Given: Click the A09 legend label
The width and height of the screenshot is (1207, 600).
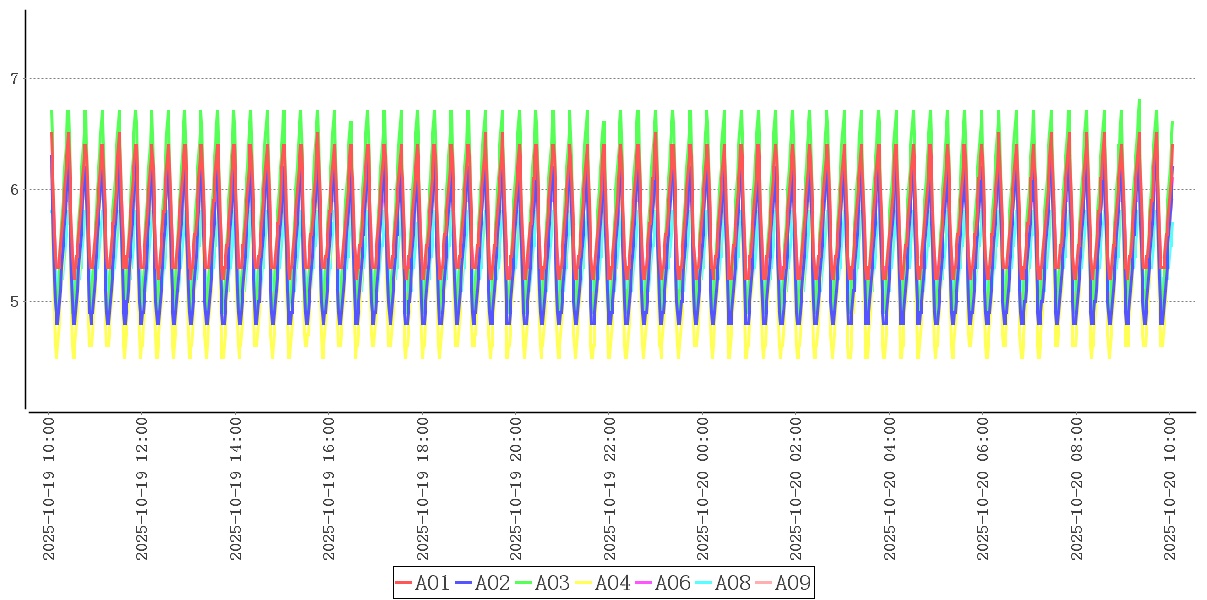Looking at the screenshot, I should click(792, 583).
